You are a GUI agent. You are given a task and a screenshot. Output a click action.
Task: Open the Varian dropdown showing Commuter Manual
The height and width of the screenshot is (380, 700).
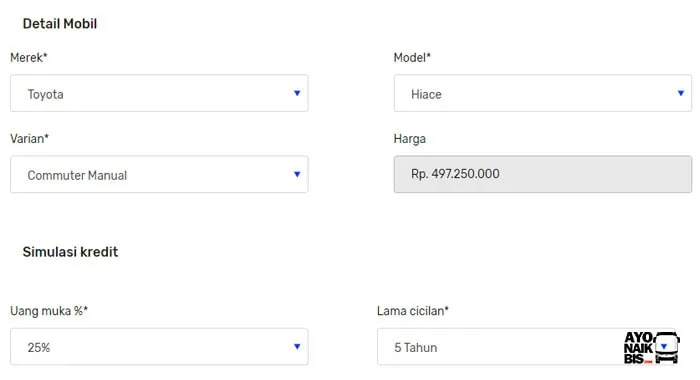159,175
